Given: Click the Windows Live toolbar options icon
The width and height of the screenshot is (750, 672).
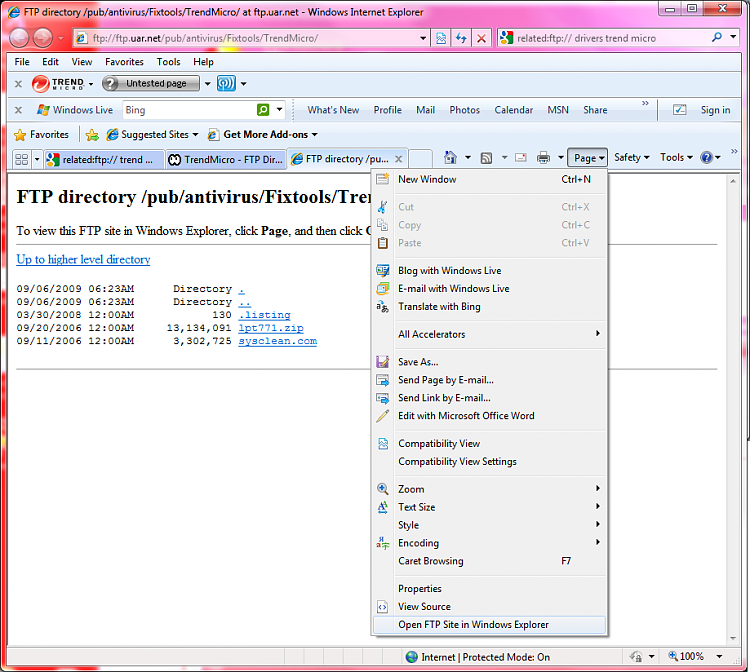Looking at the screenshot, I should [x=679, y=110].
